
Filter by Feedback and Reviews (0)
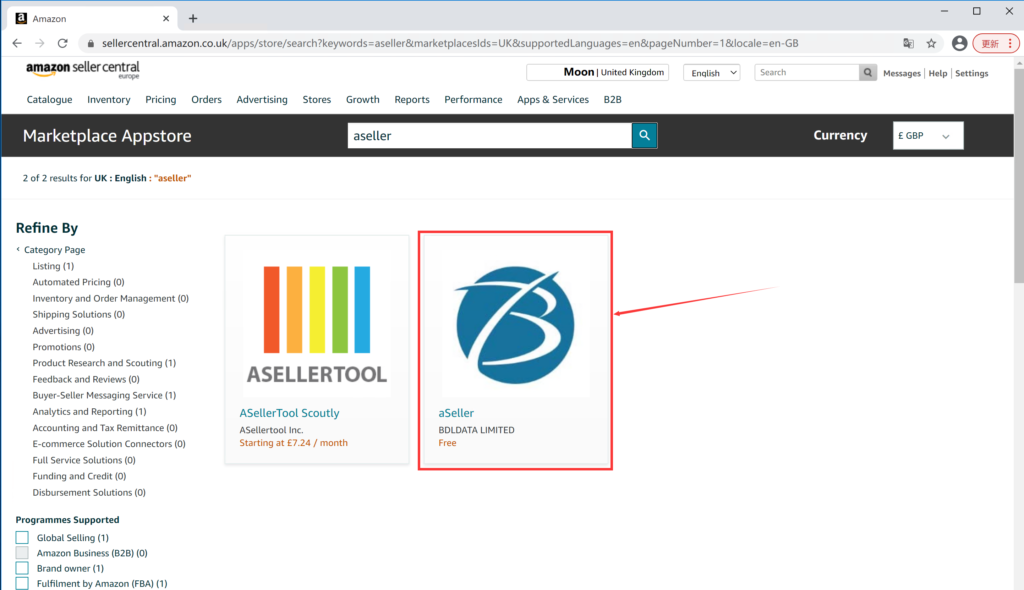[86, 379]
